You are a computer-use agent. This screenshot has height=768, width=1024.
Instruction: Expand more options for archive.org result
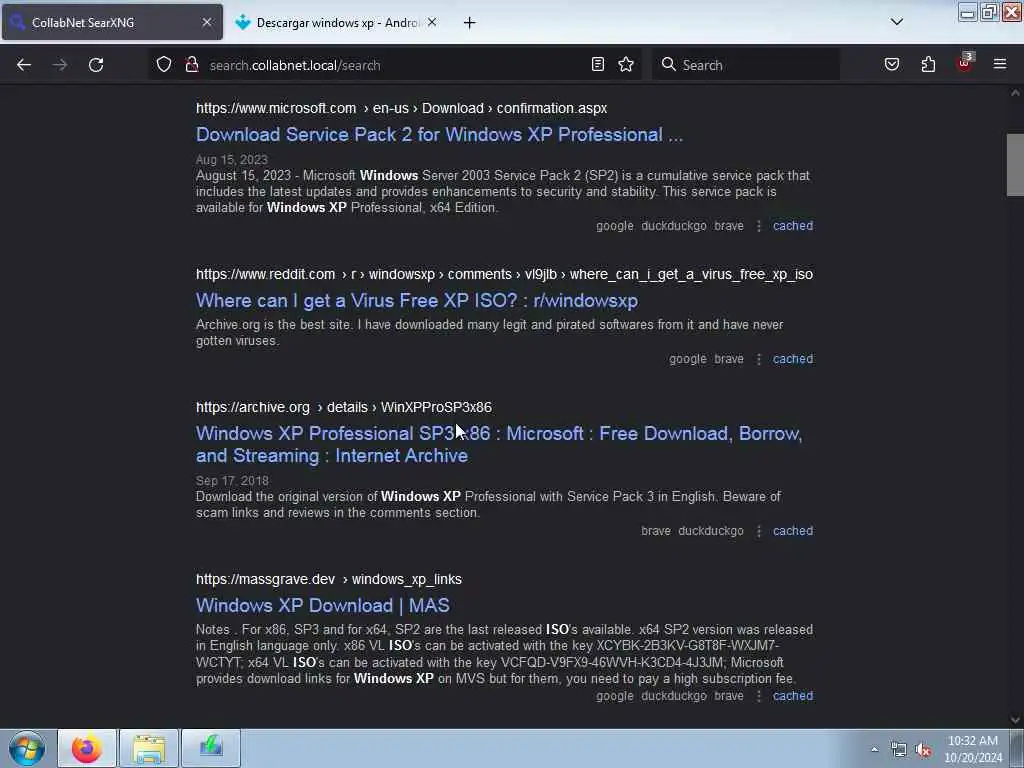point(759,531)
